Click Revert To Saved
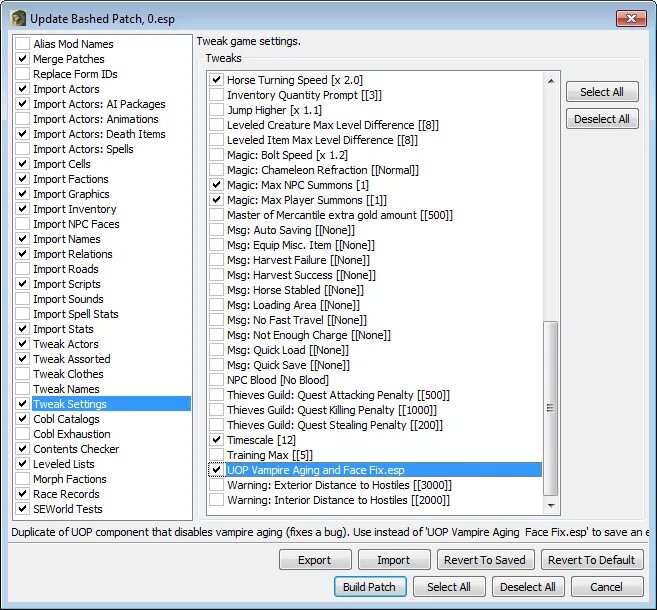The width and height of the screenshot is (657, 610). point(486,560)
